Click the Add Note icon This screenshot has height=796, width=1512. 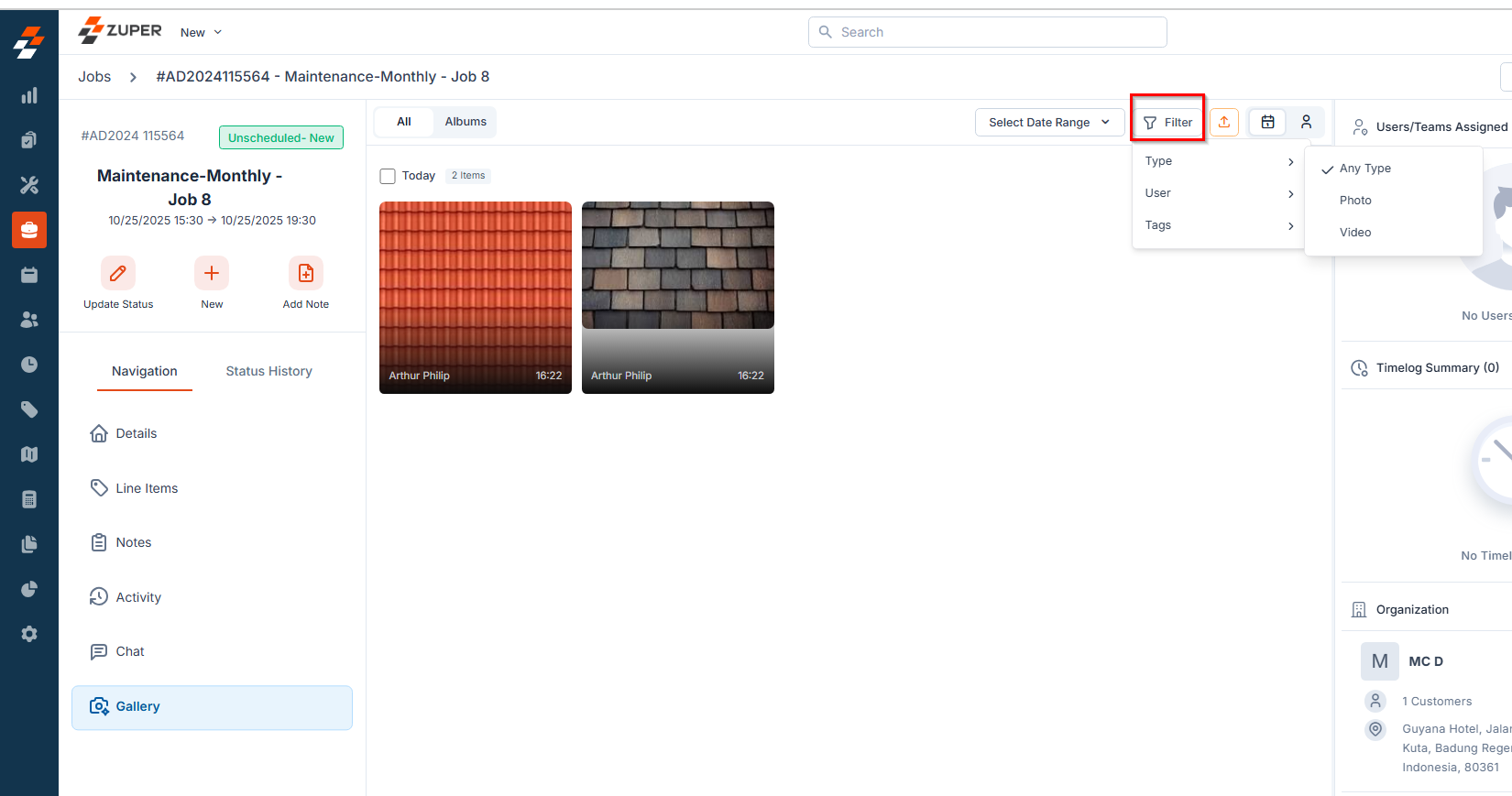coord(306,273)
